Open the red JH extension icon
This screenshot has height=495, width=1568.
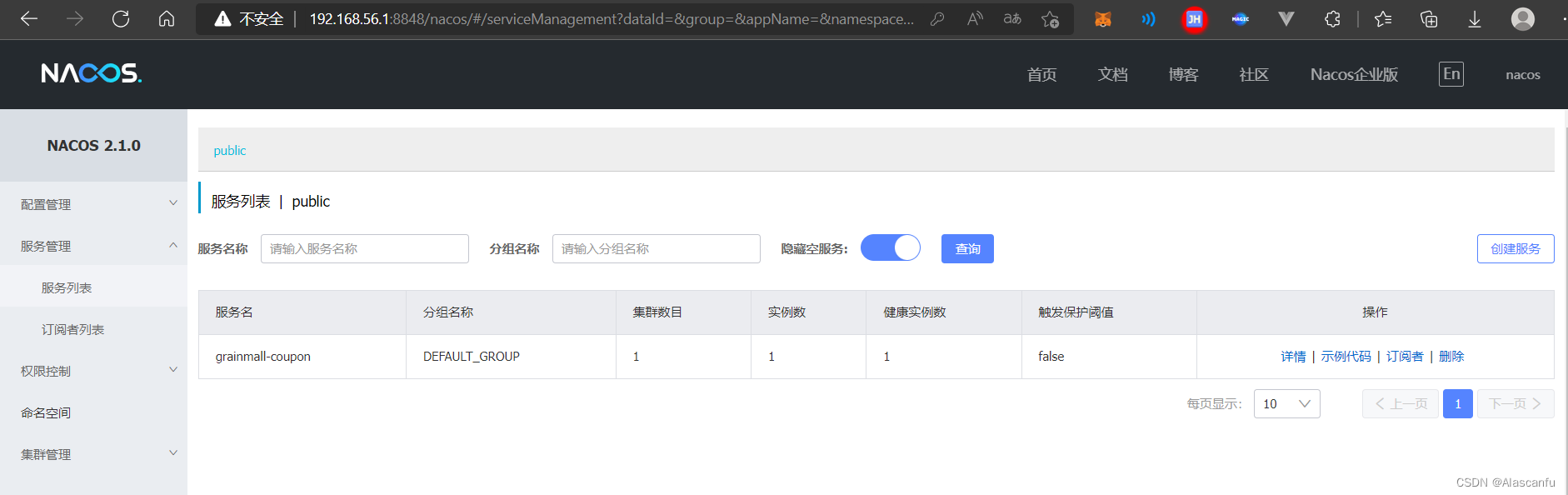[x=1194, y=18]
